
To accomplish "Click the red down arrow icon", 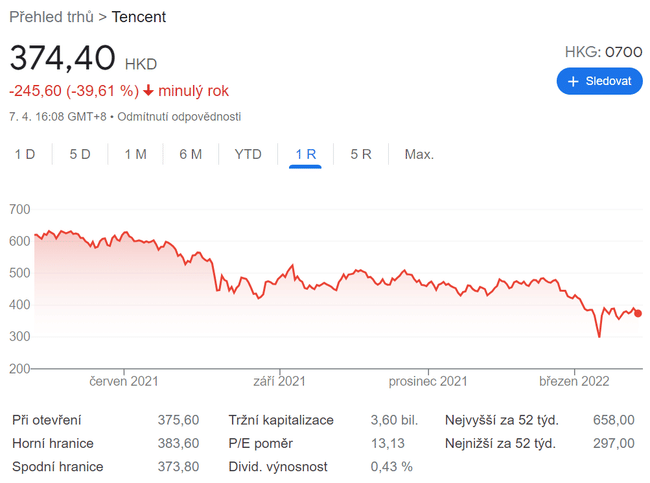I will click(149, 91).
